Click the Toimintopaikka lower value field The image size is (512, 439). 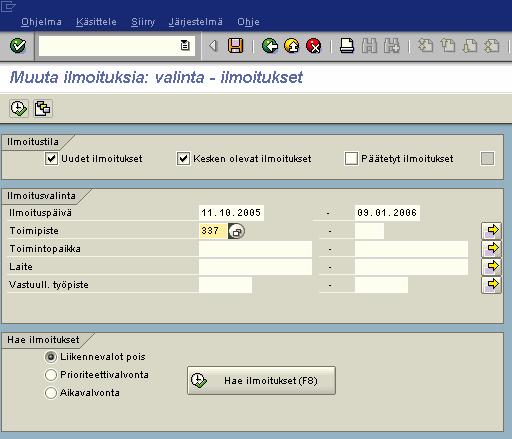coord(255,249)
